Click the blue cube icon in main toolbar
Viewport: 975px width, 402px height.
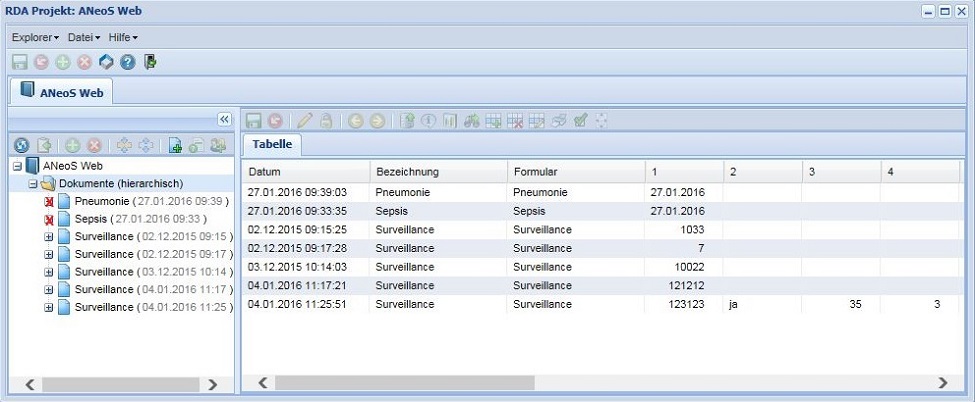pyautogui.click(x=106, y=62)
